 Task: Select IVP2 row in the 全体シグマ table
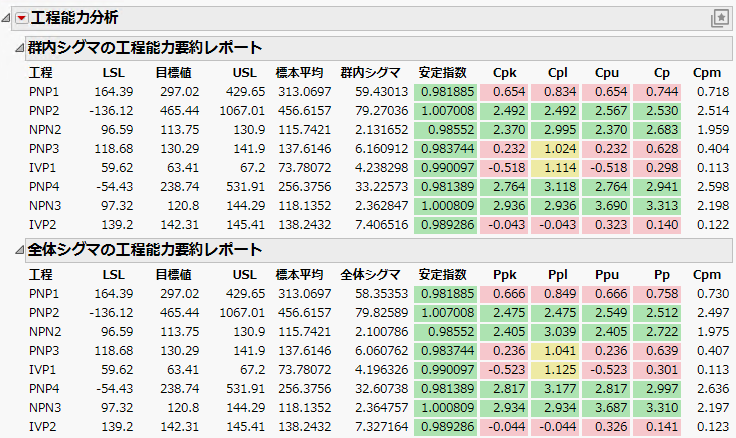[45, 427]
